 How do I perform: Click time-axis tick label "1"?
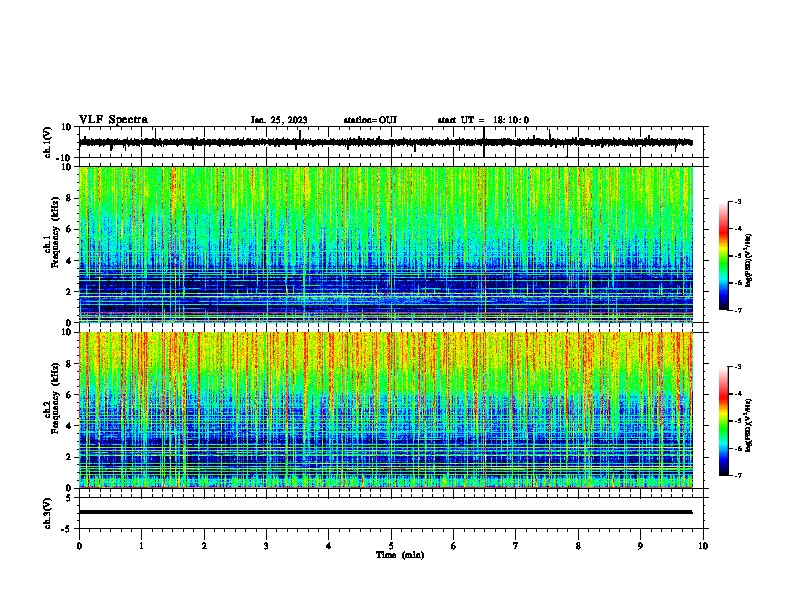pyautogui.click(x=141, y=546)
